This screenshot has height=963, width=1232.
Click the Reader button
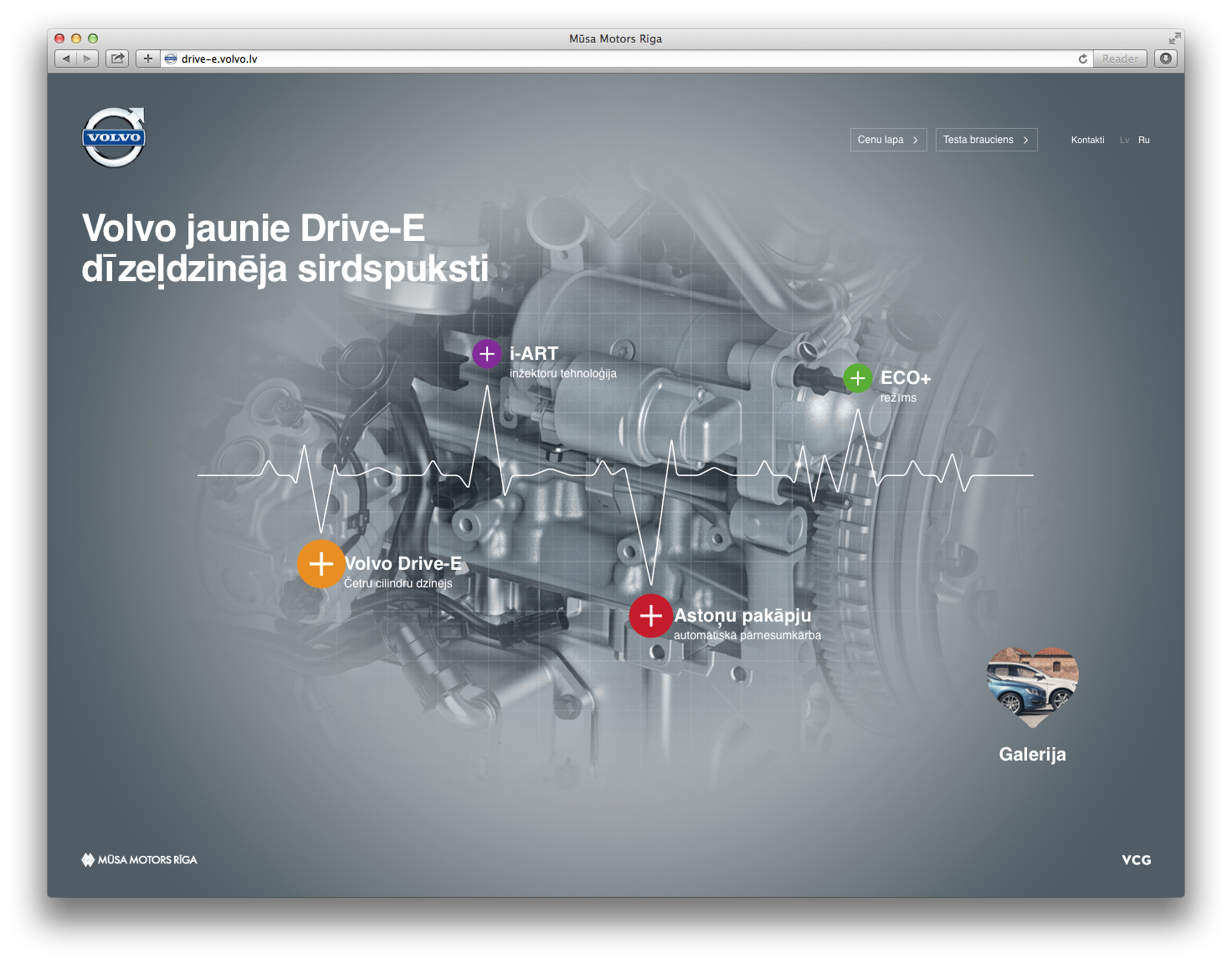click(x=1120, y=59)
